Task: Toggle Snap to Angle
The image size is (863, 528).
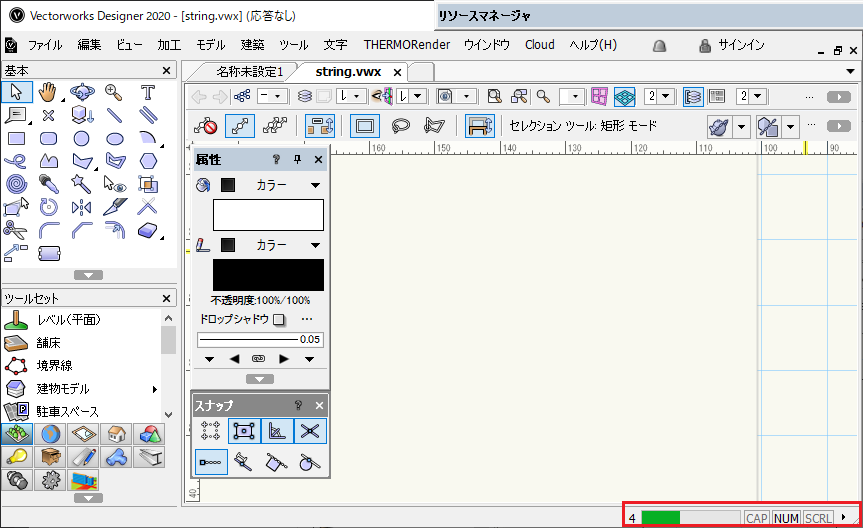Action: point(277,431)
